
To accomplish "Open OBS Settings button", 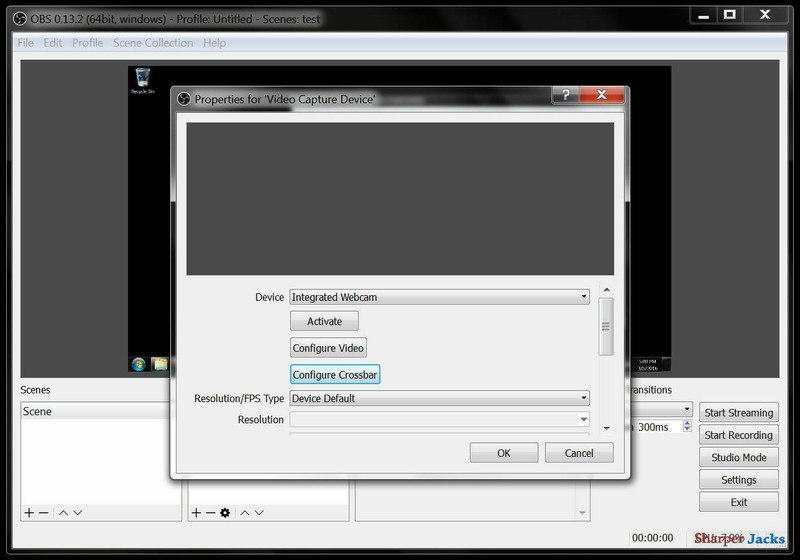I will pos(739,480).
